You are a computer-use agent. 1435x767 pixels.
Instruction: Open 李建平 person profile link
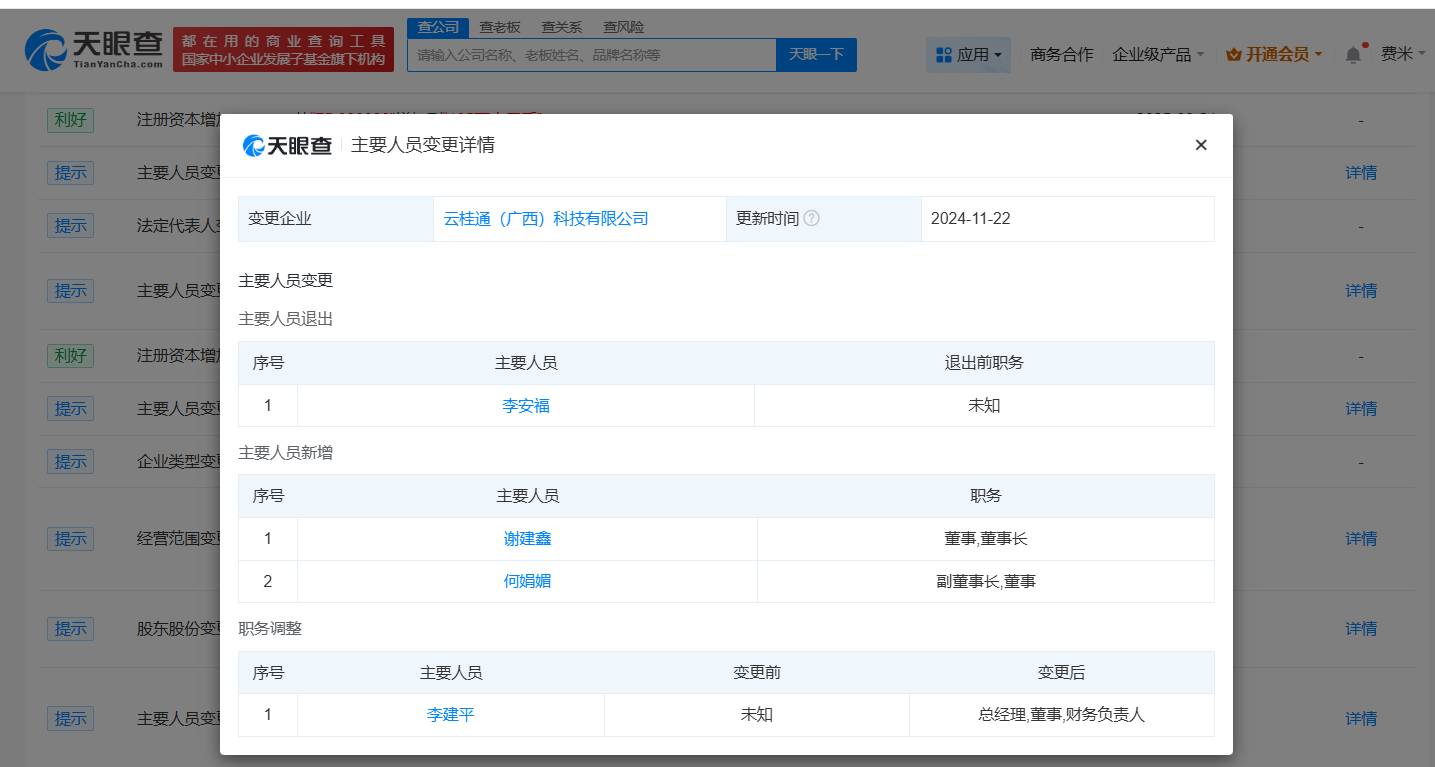pos(450,715)
